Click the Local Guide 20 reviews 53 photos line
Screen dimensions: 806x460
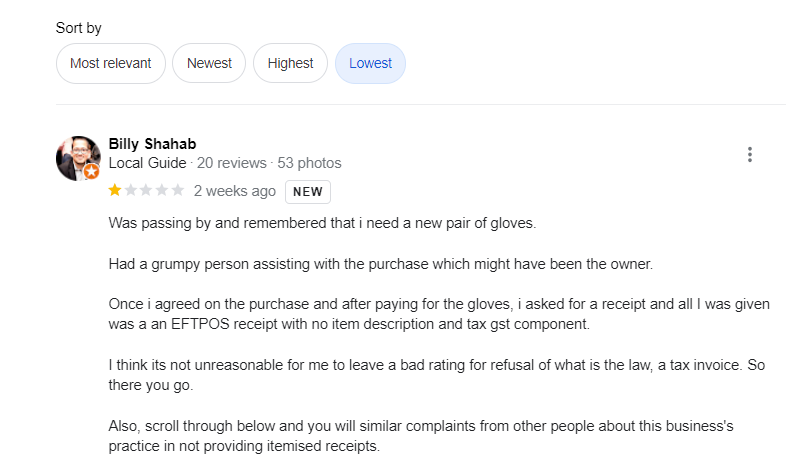pos(225,163)
